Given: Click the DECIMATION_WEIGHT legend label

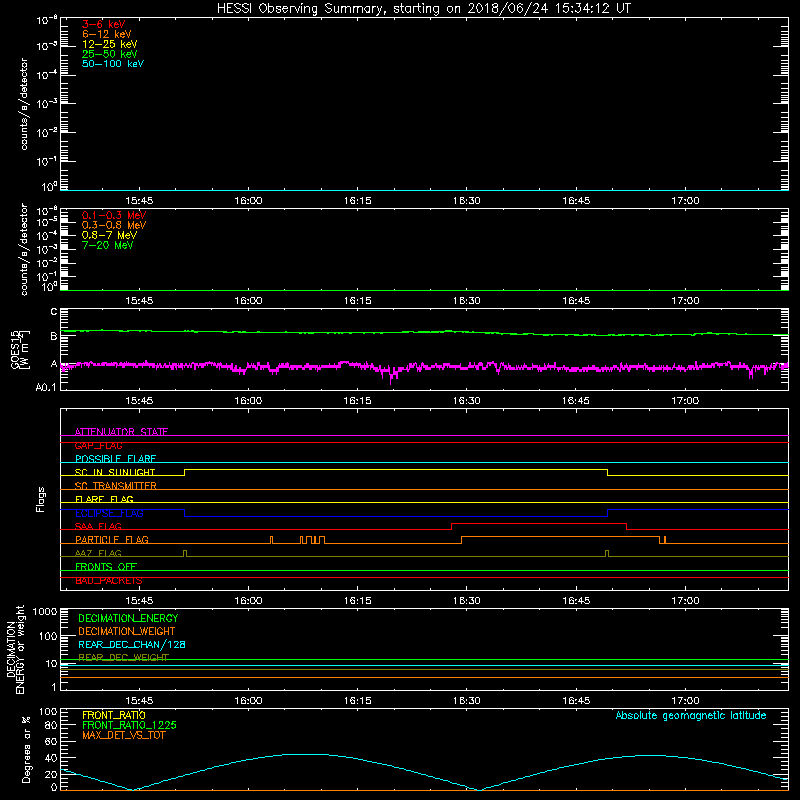Looking at the screenshot, I should coord(127,631).
